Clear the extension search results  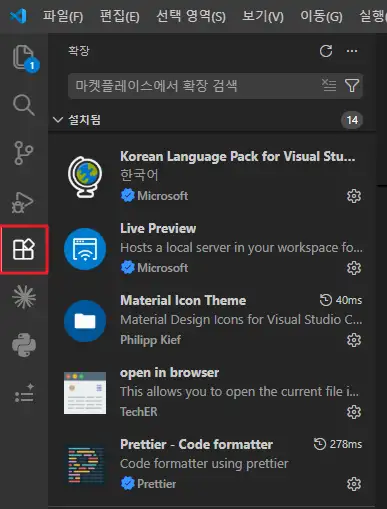(329, 85)
